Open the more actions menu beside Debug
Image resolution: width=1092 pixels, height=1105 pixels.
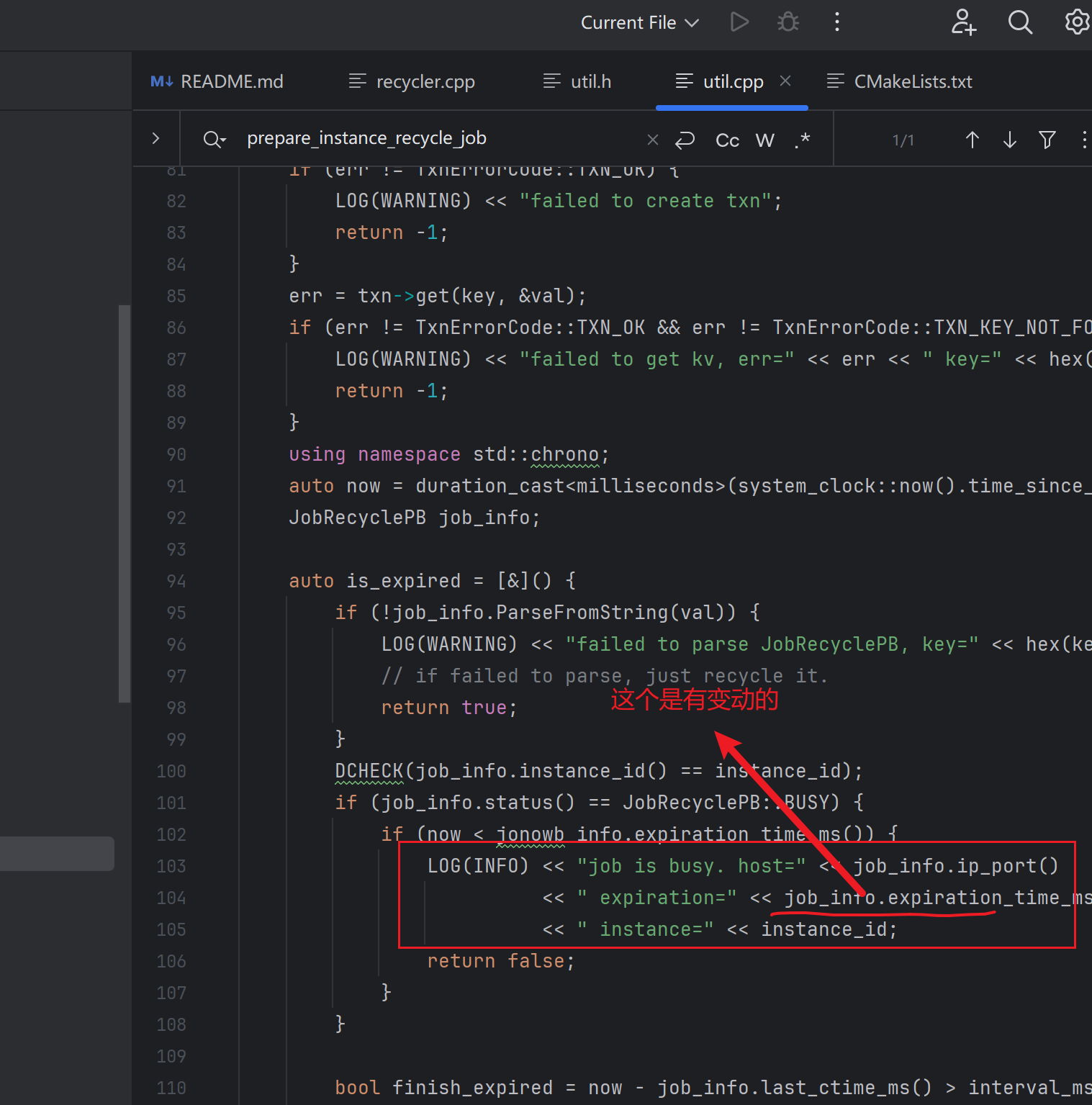tap(836, 22)
